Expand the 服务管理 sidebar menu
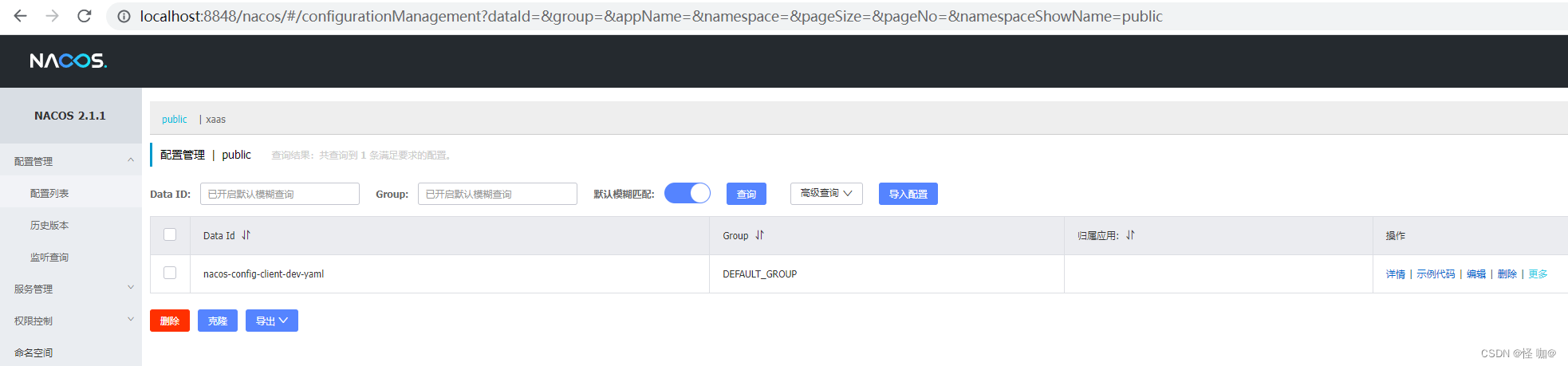Image resolution: width=1568 pixels, height=366 pixels. point(70,289)
